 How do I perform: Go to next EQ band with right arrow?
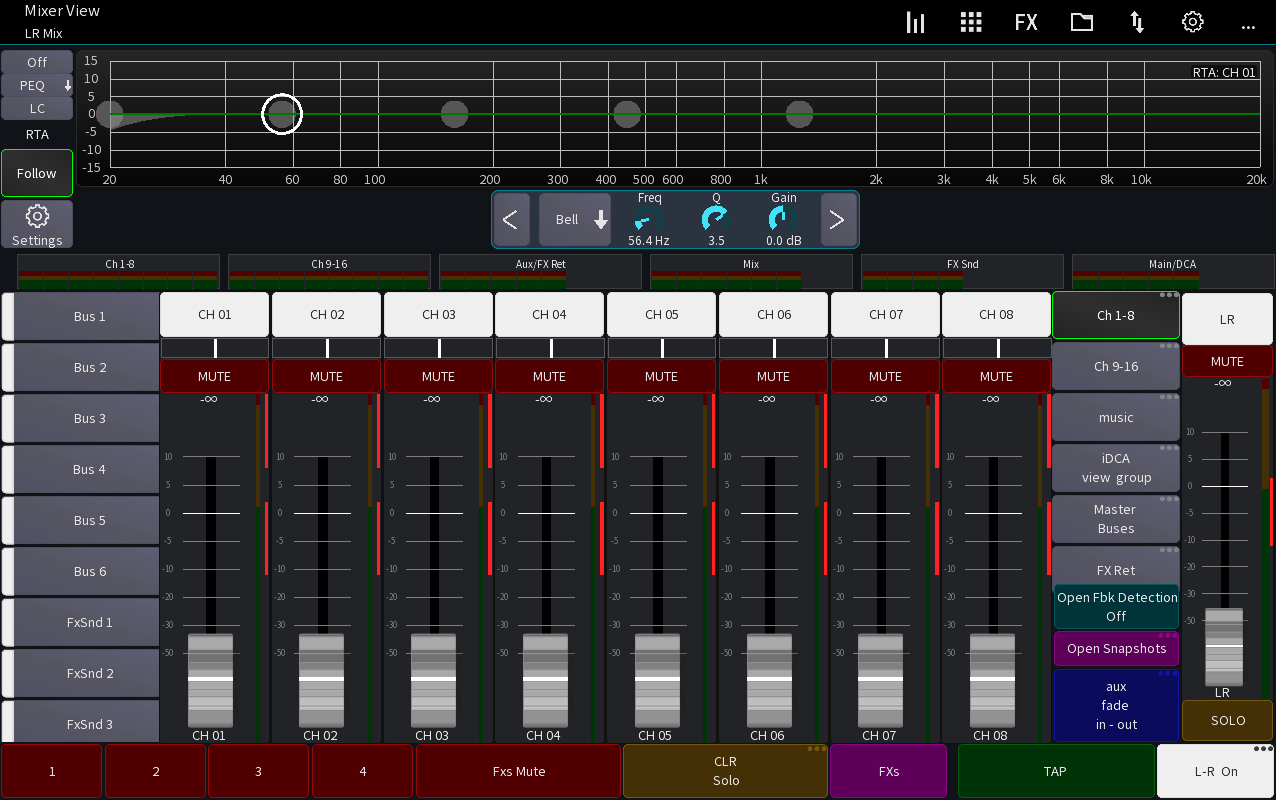point(837,220)
